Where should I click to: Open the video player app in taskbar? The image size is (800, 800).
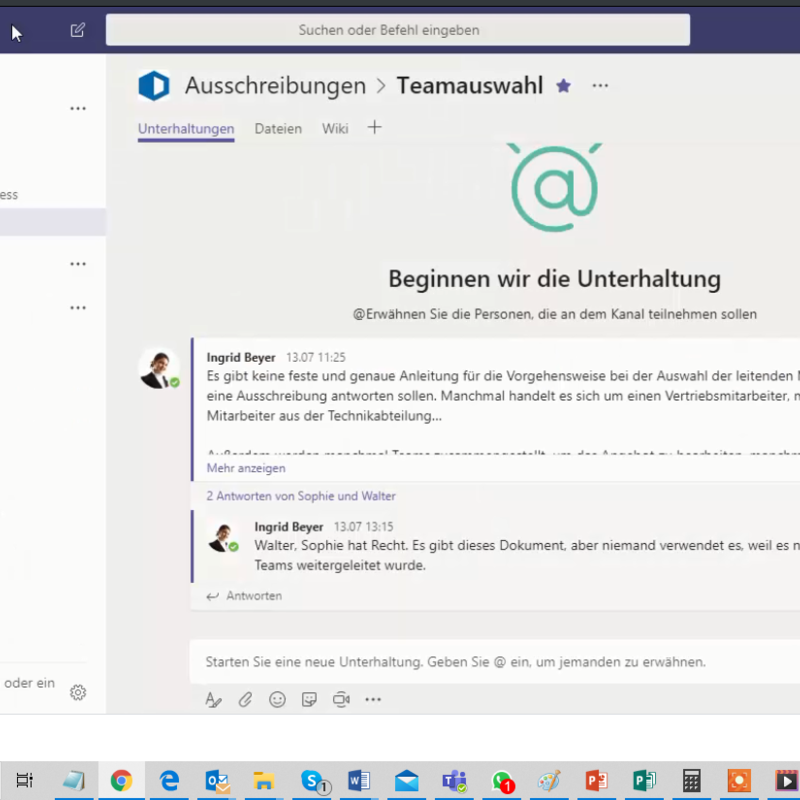786,780
